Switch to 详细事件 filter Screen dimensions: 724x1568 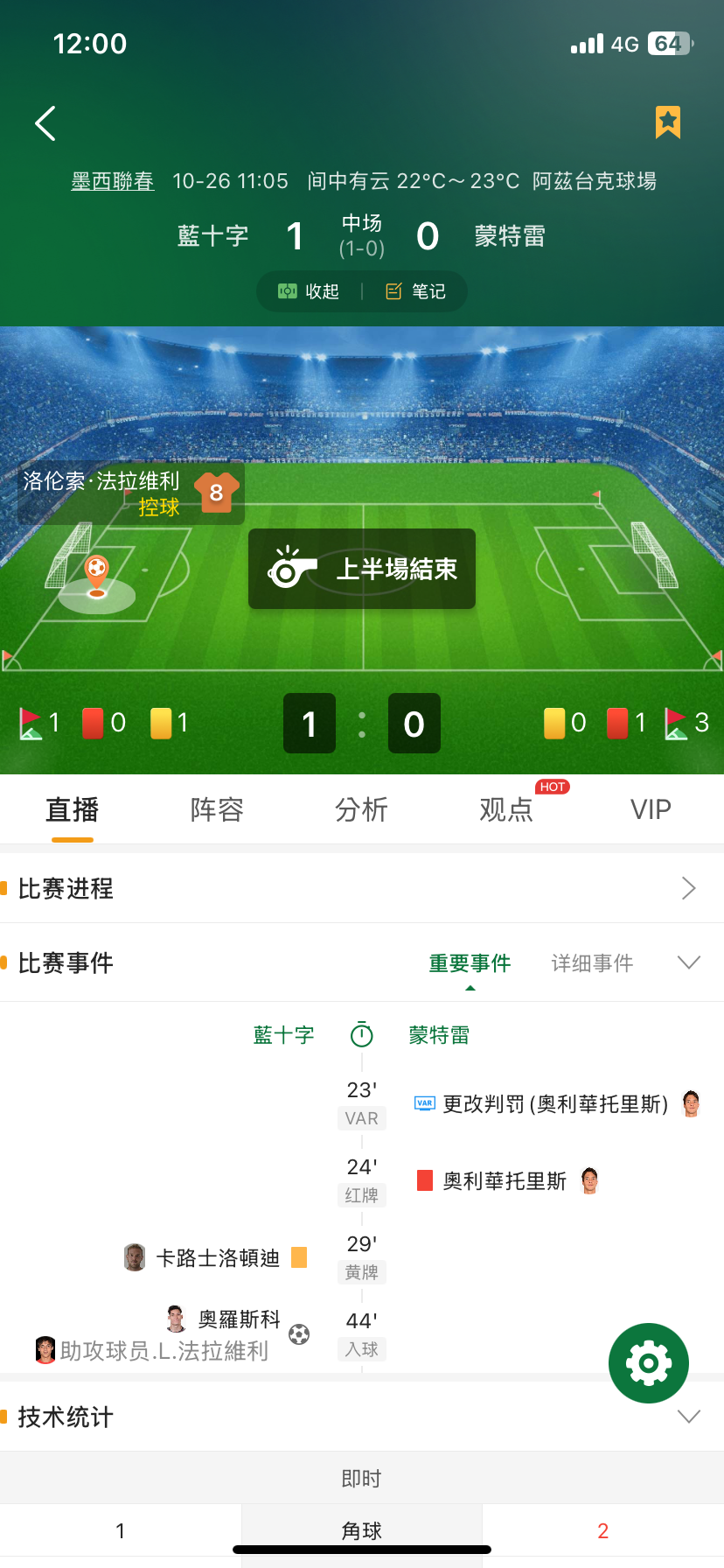click(592, 963)
